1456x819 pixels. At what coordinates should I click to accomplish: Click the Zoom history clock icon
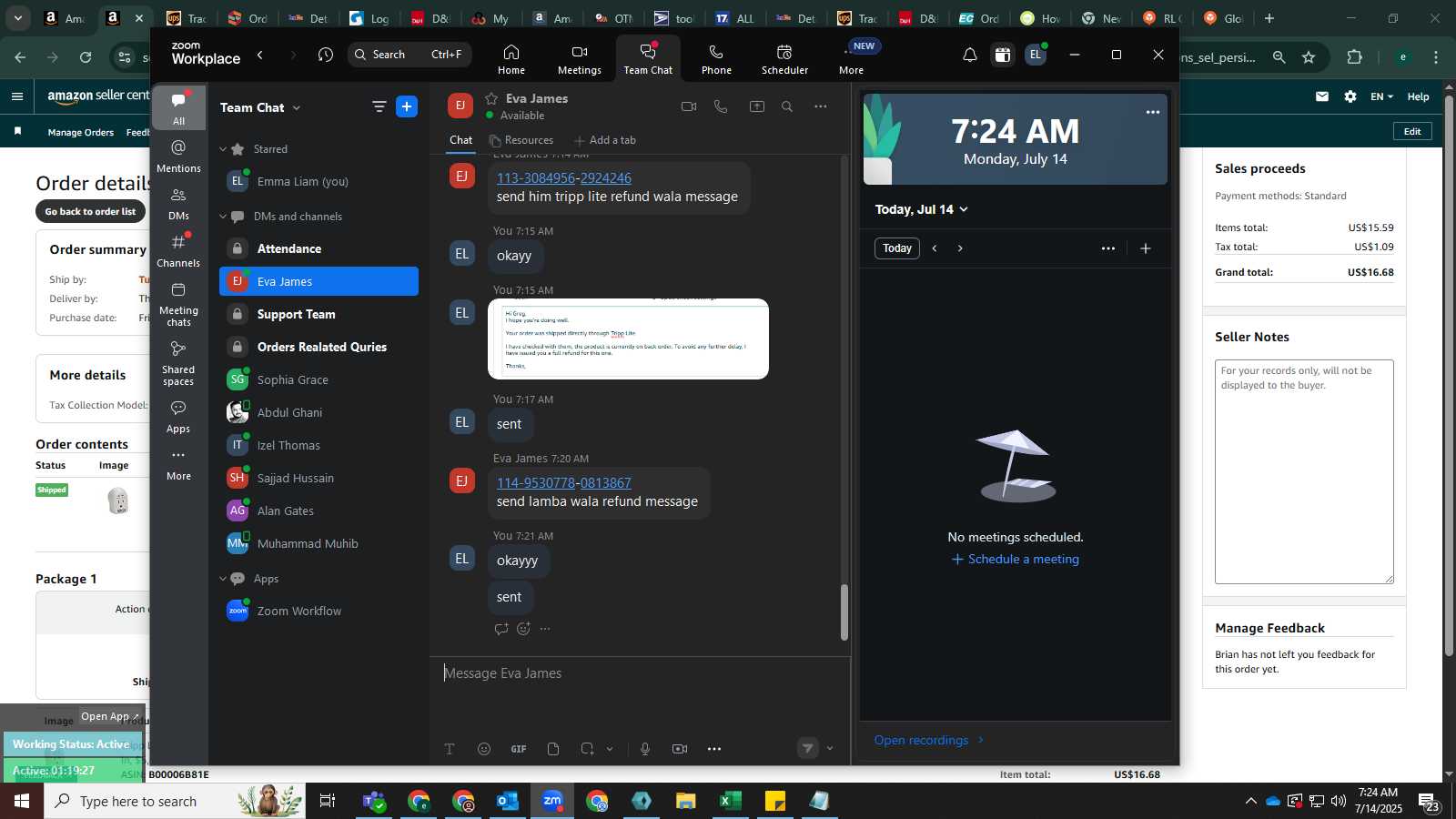click(326, 55)
